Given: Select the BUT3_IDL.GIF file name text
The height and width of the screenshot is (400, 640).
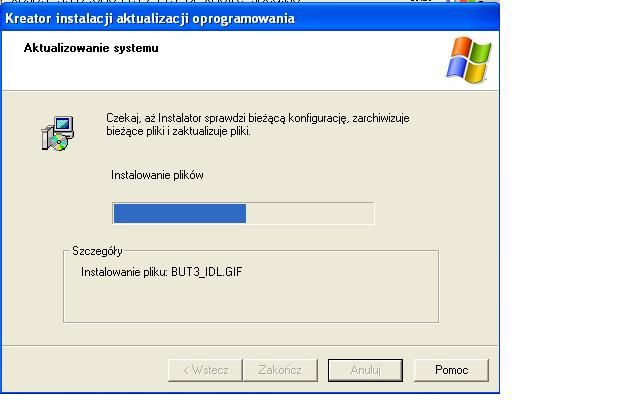Looking at the screenshot, I should pyautogui.click(x=207, y=272).
